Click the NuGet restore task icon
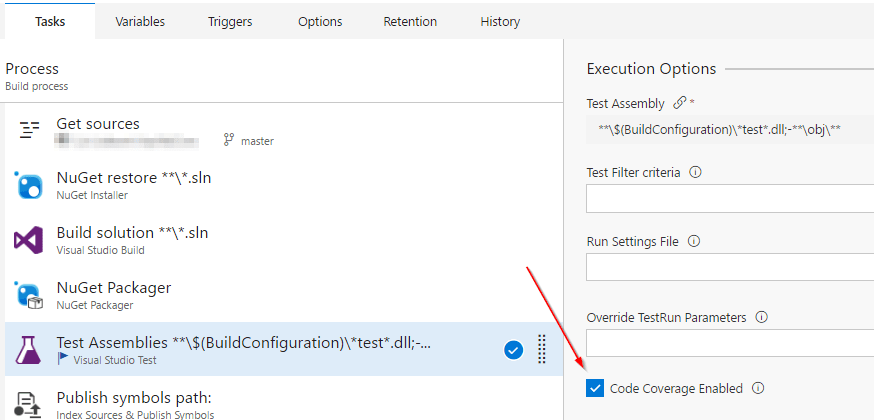This screenshot has width=874, height=420. [x=28, y=186]
